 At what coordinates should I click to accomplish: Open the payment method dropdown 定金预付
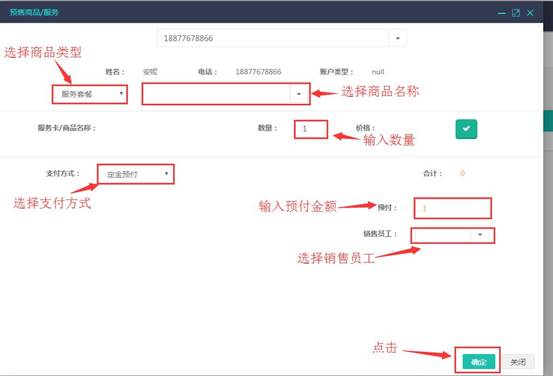[x=136, y=174]
